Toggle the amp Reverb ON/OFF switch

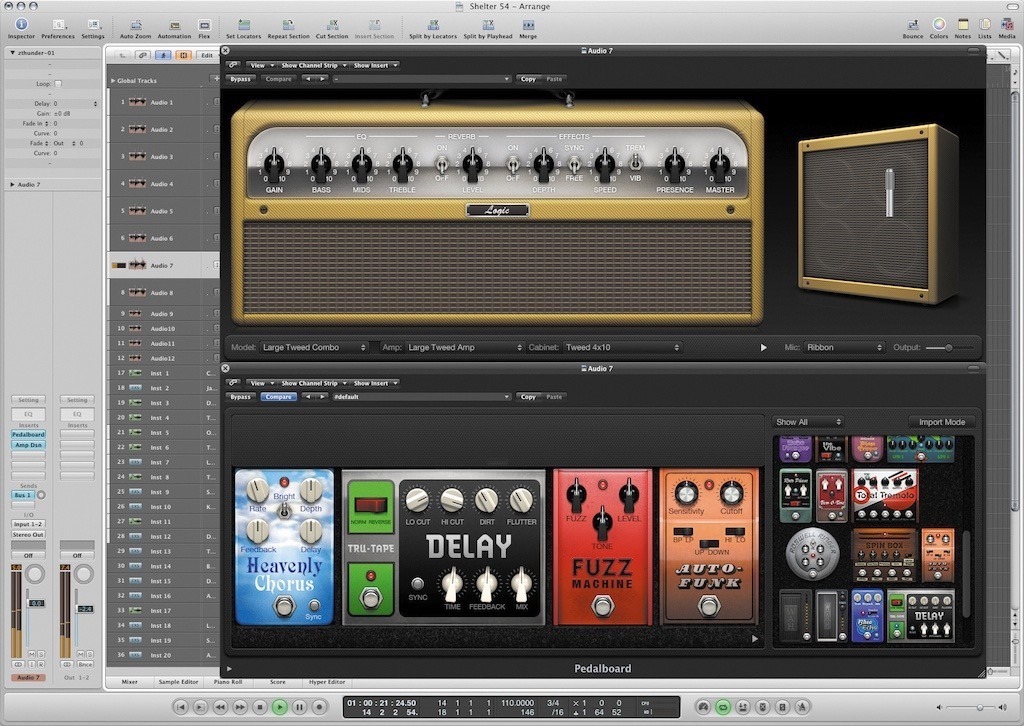tap(442, 163)
